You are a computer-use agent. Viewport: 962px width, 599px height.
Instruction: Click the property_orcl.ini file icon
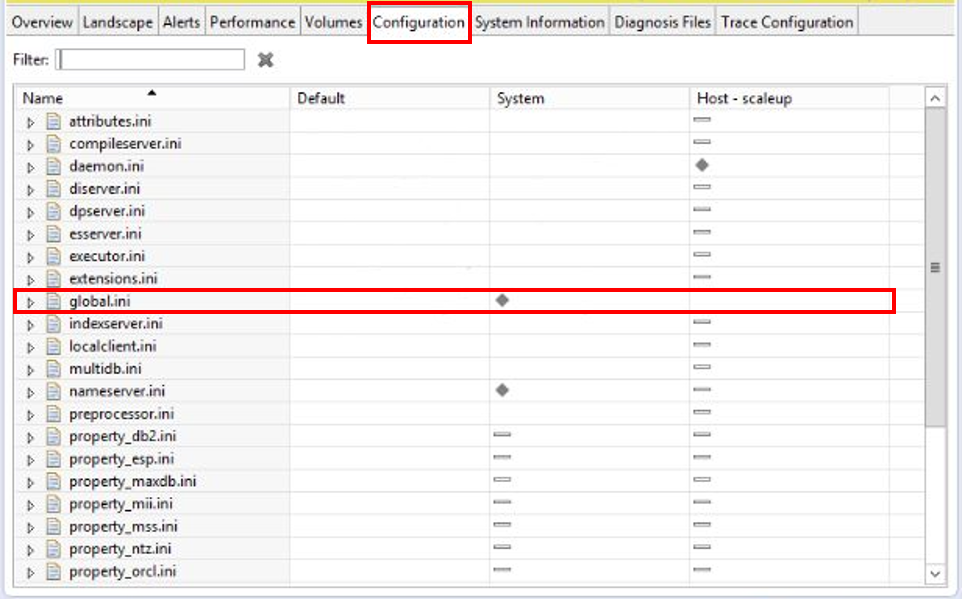point(54,572)
